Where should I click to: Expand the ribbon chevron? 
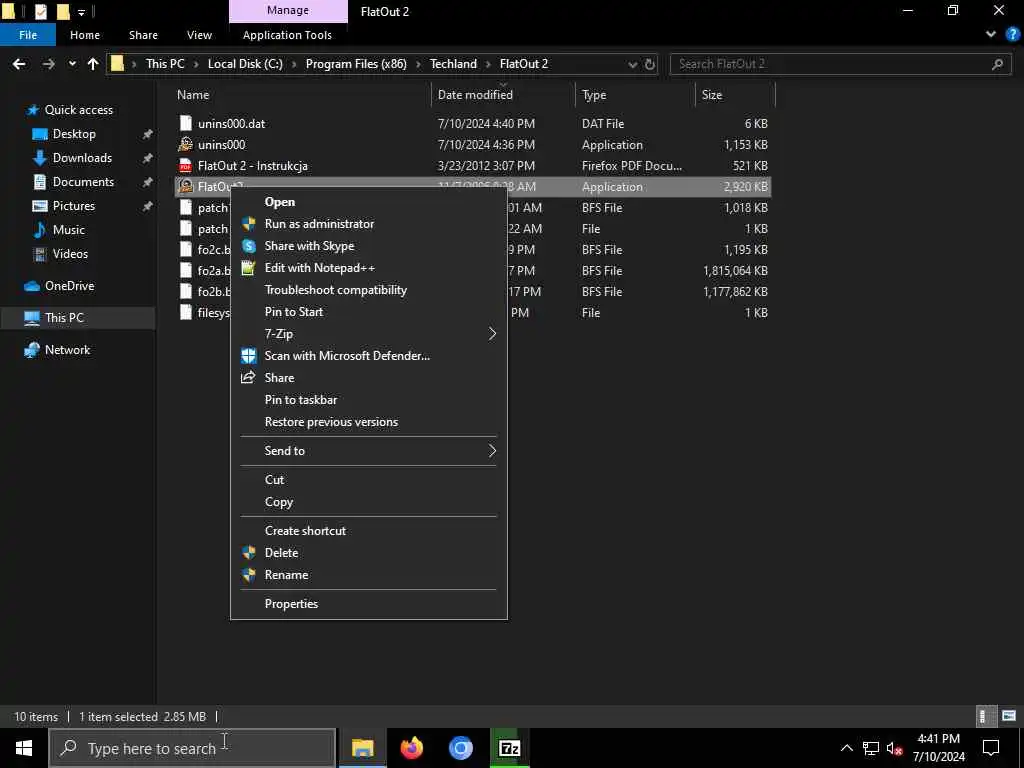991,35
